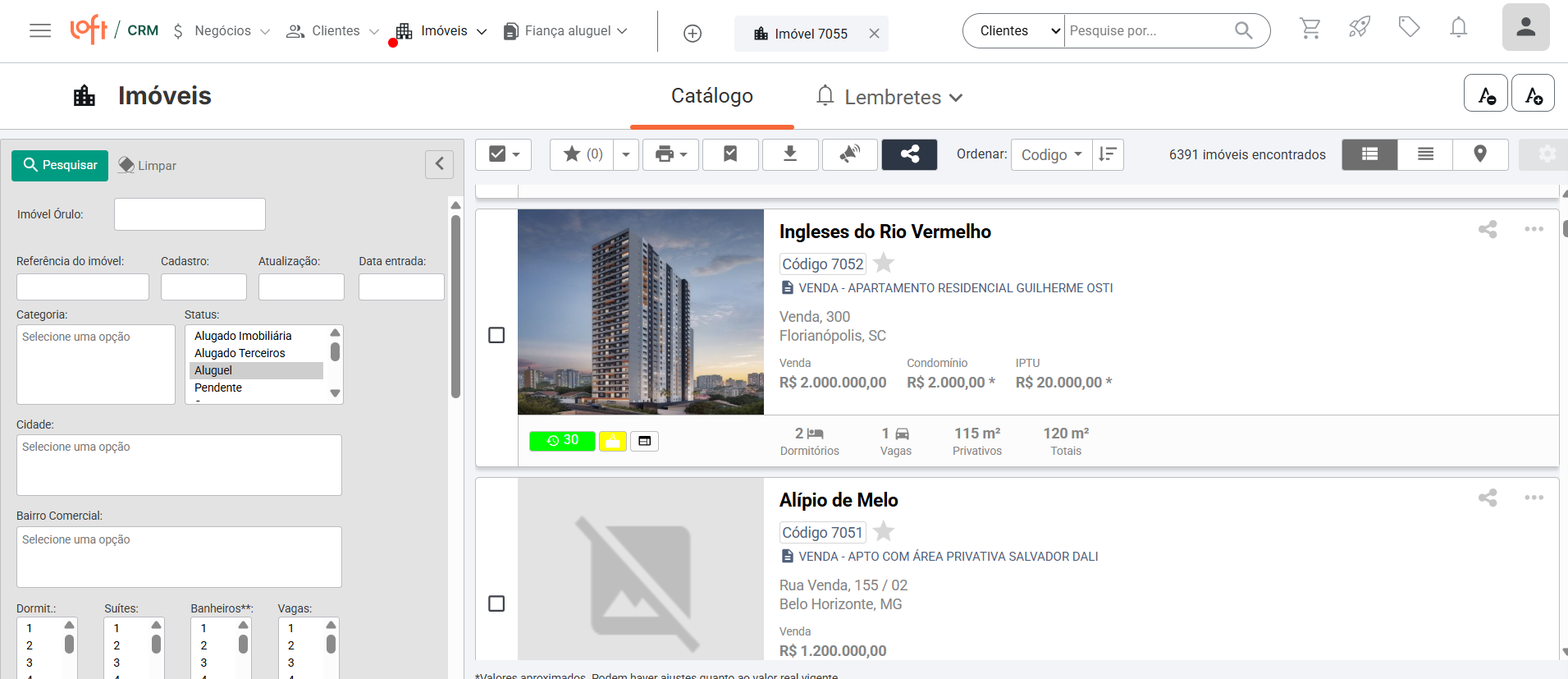Image resolution: width=1568 pixels, height=679 pixels.
Task: Open the Clientes search type dropdown
Action: (1013, 31)
